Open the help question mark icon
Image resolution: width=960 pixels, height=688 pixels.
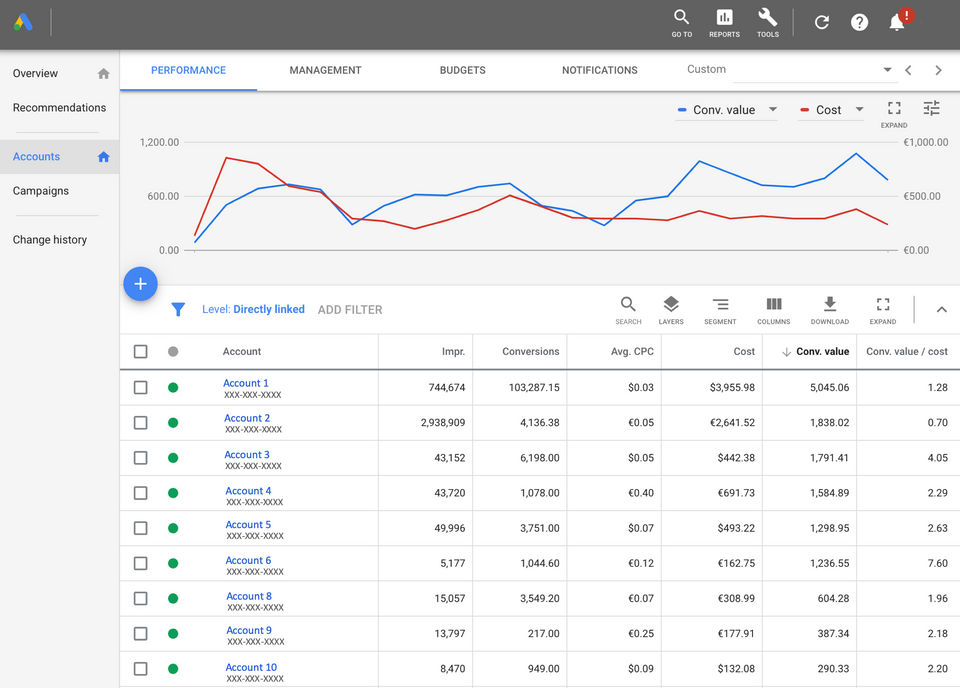tap(859, 23)
